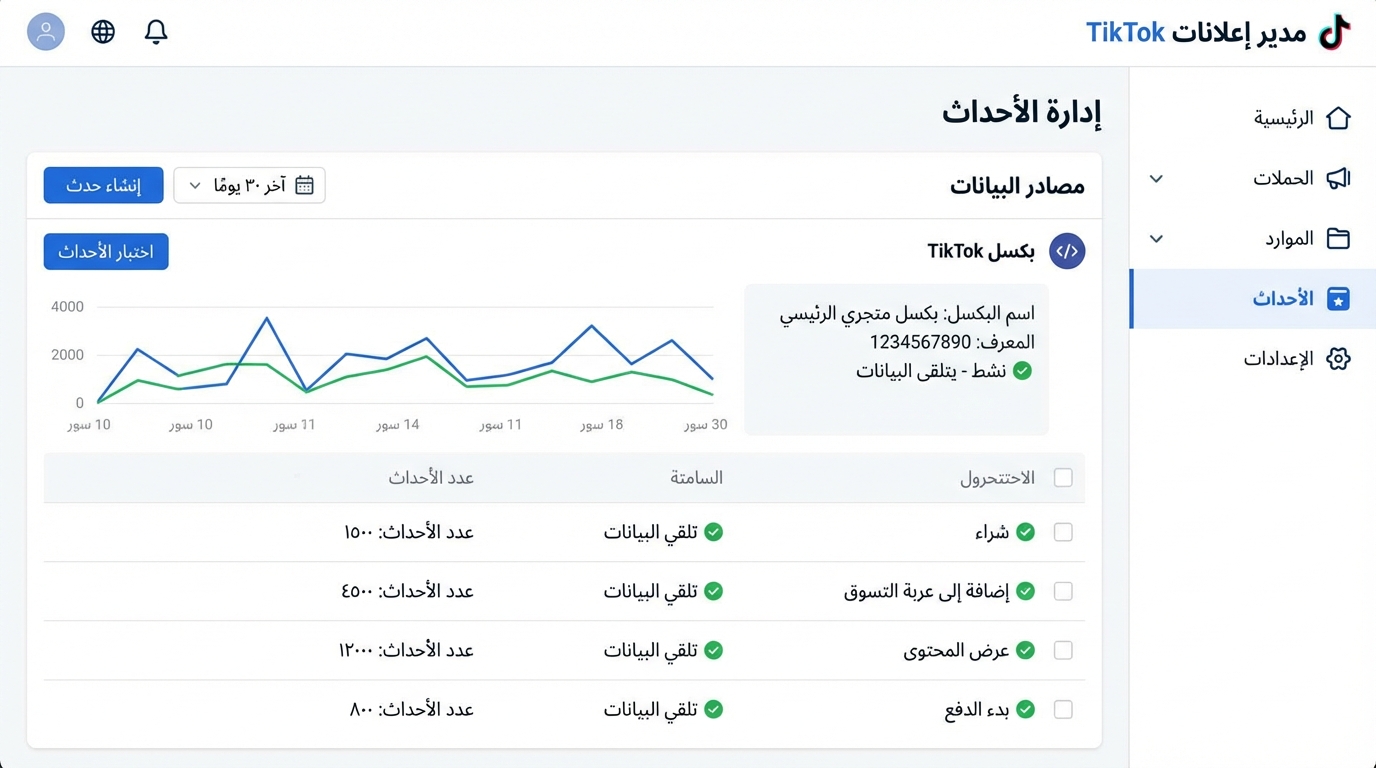1376x768 pixels.
Task: Click the إنشاء حدث button
Action: coord(103,185)
